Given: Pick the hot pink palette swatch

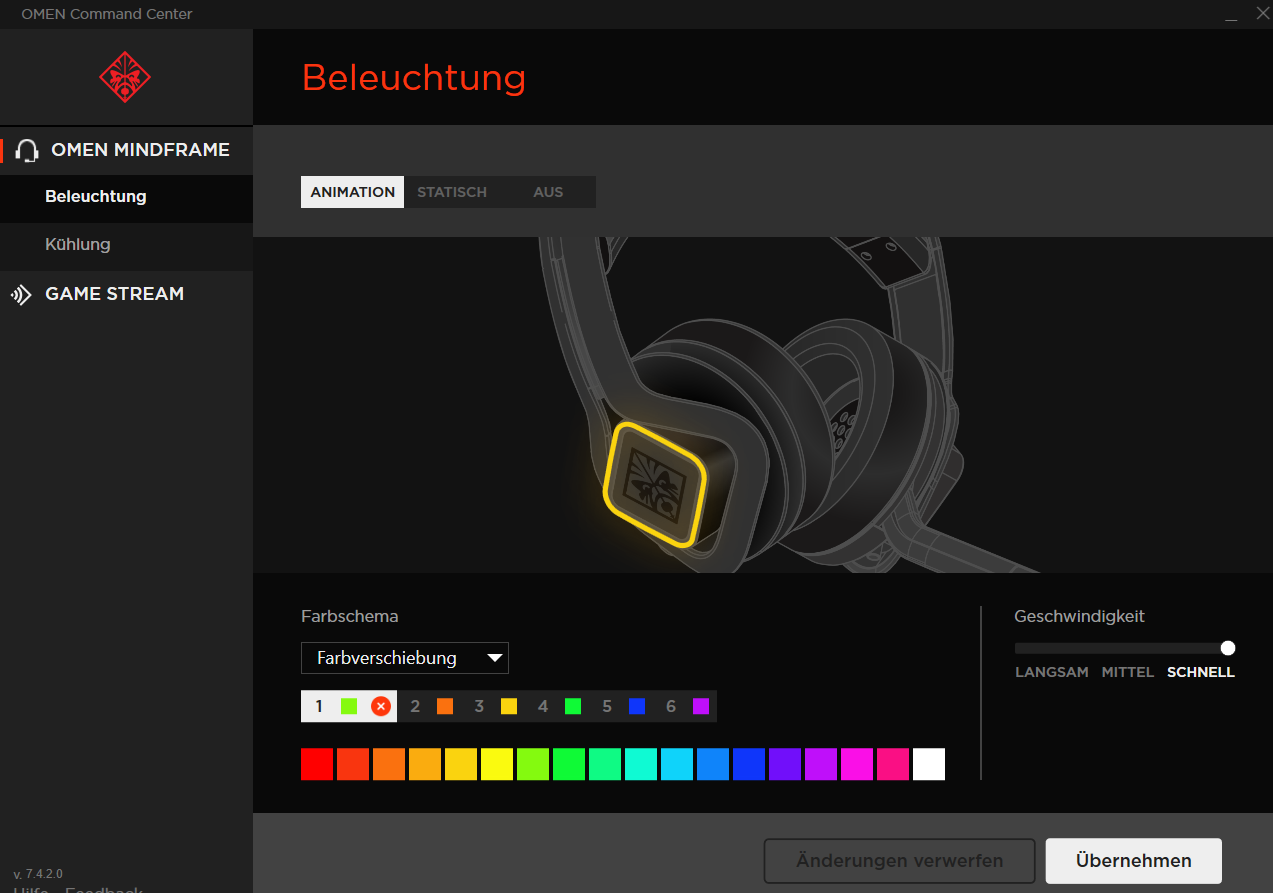Looking at the screenshot, I should [x=893, y=764].
